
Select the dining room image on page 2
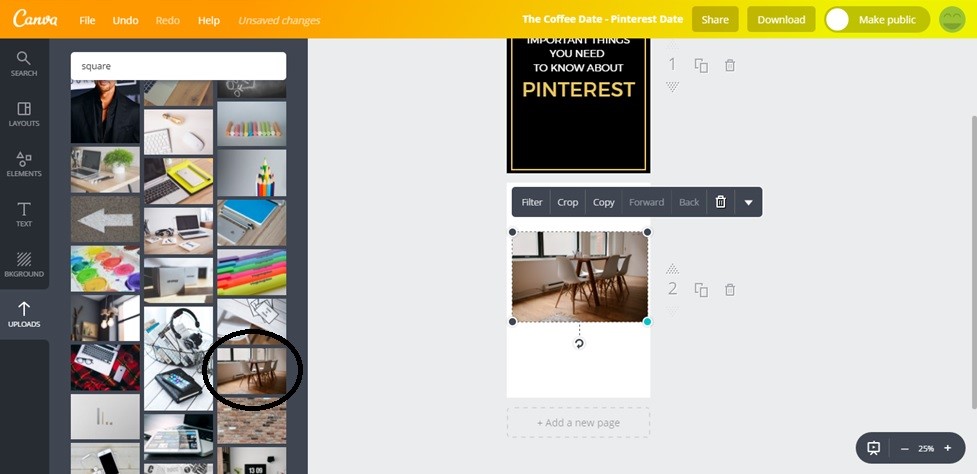point(579,277)
